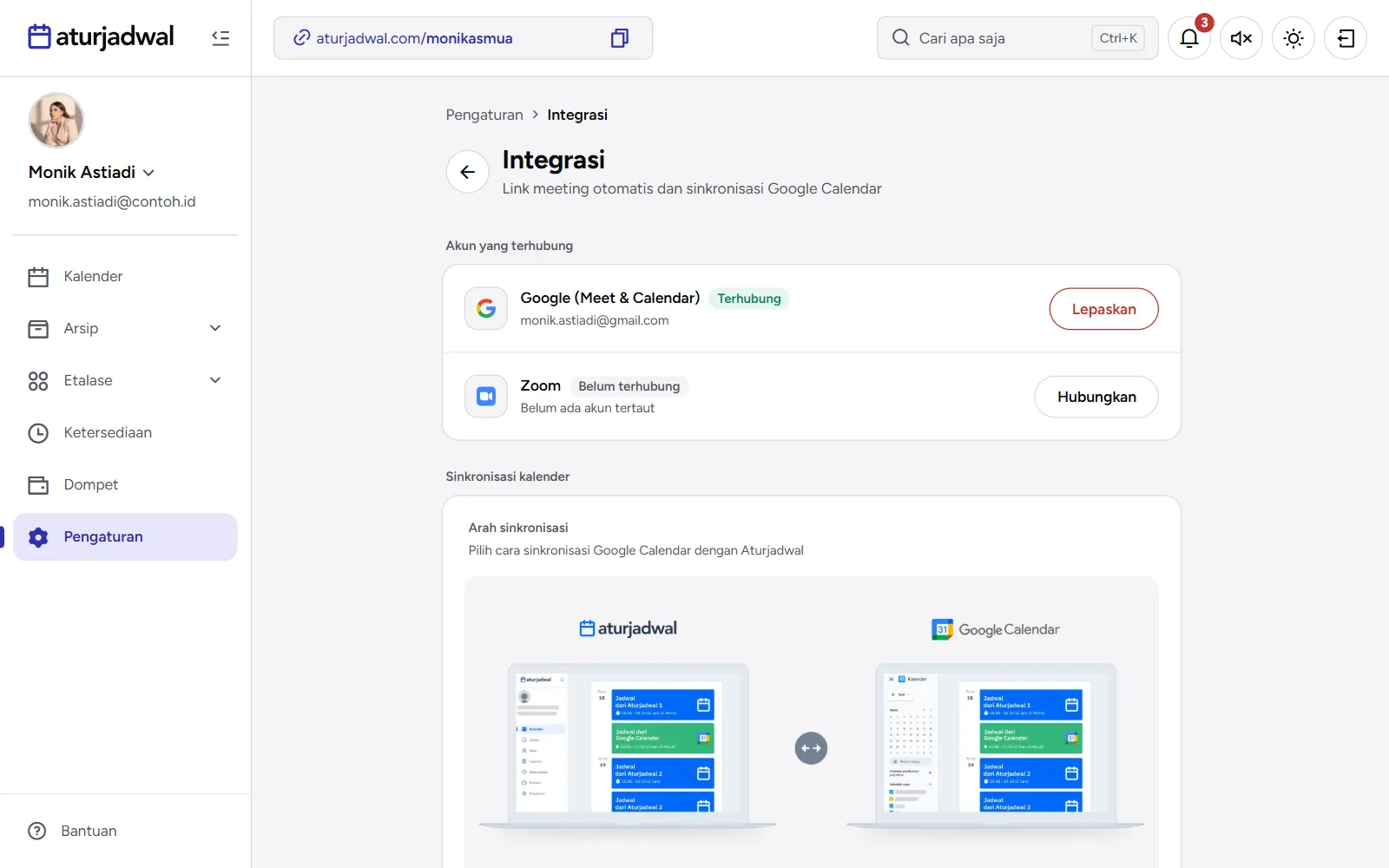This screenshot has width=1389, height=868.
Task: Click the Ketersediaan clock icon
Action: [38, 433]
